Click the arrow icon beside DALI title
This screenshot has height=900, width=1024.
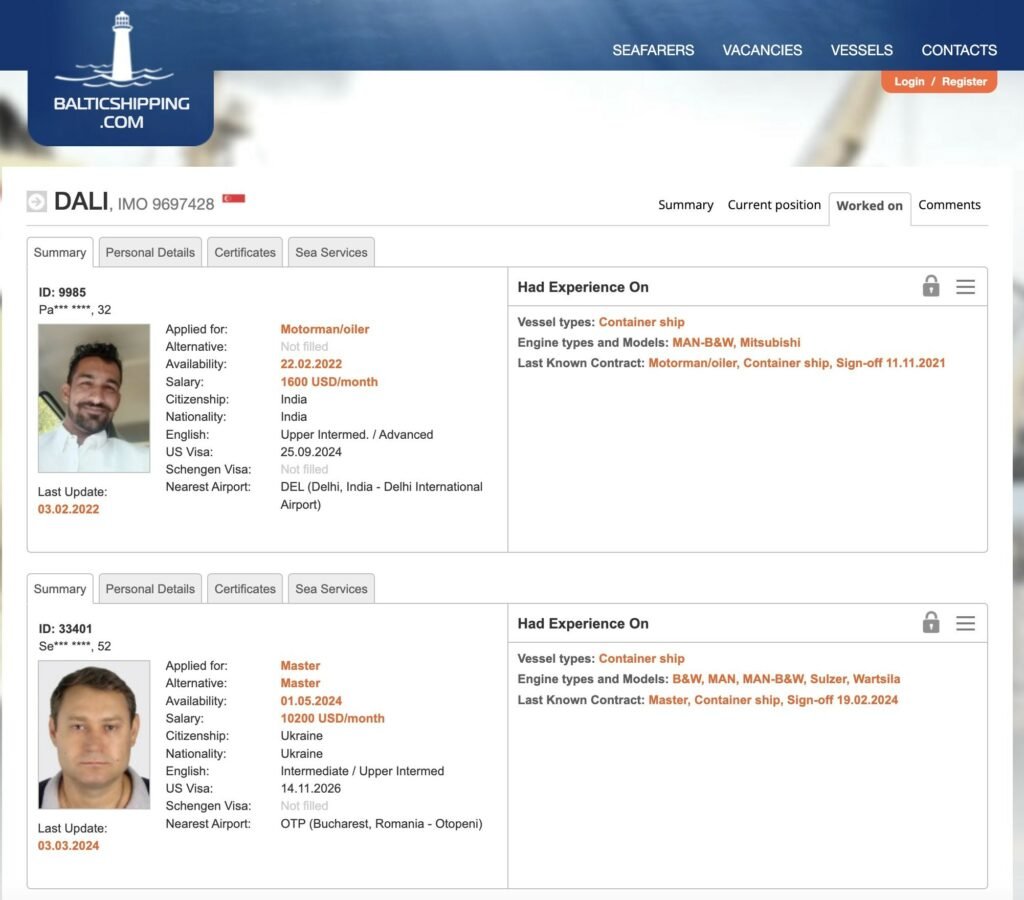pyautogui.click(x=37, y=201)
